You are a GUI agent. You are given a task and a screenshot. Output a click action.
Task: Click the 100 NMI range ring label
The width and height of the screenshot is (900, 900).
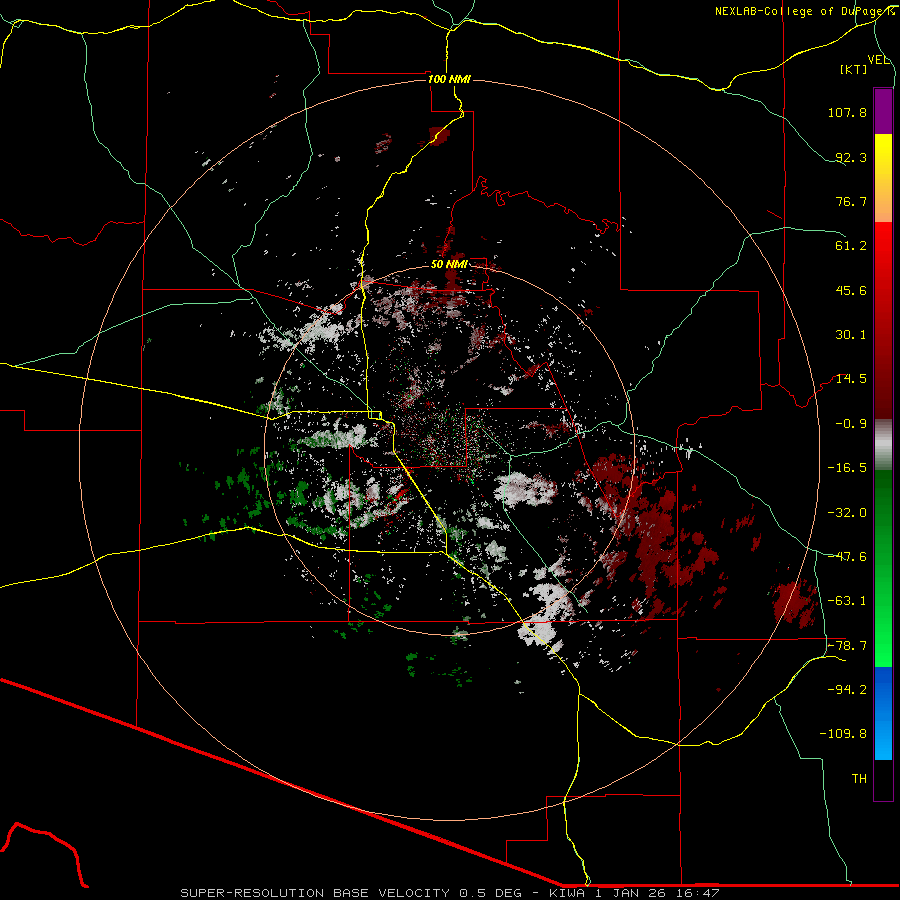(x=448, y=79)
